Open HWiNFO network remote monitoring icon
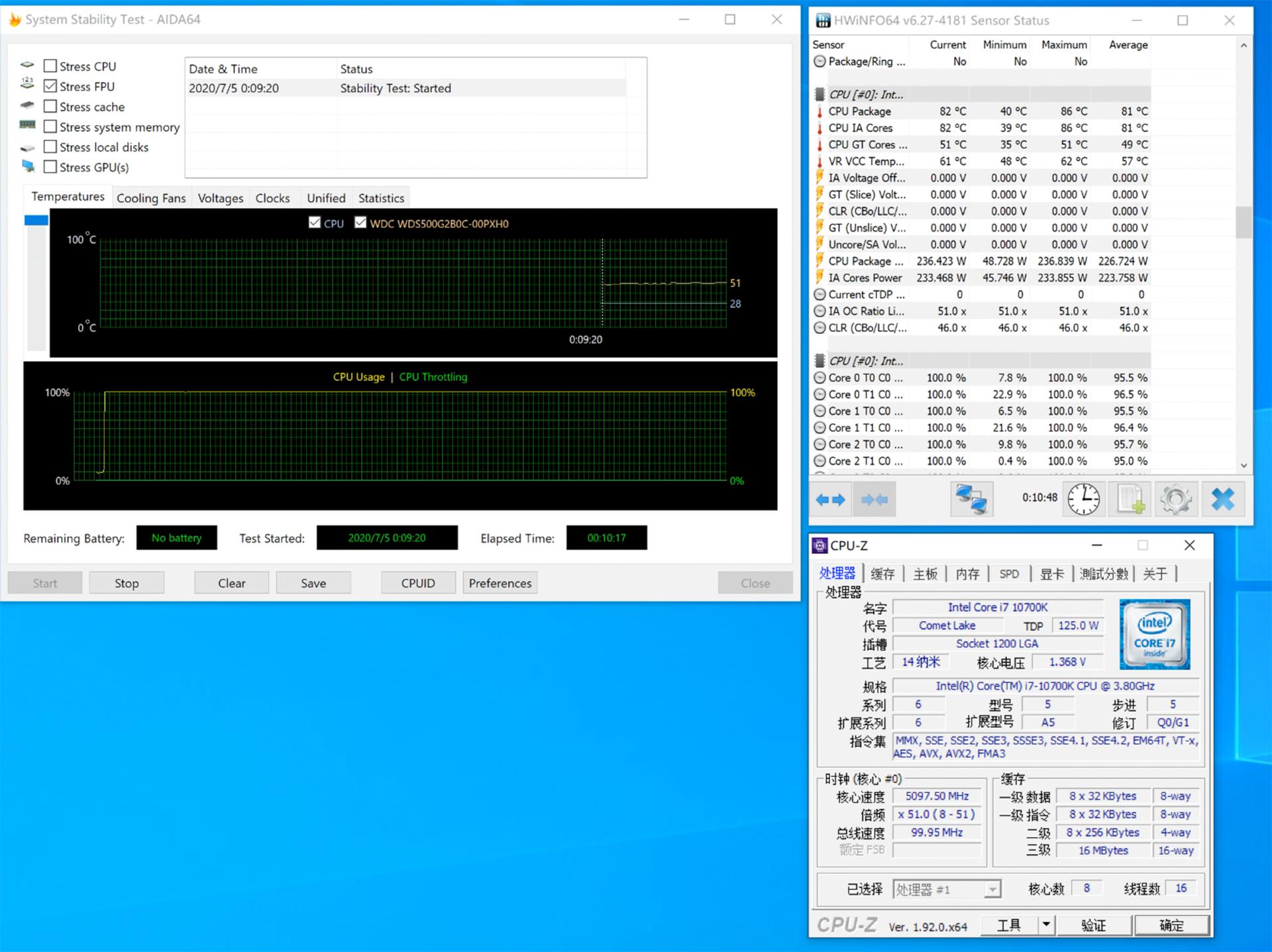This screenshot has width=1272, height=952. (971, 500)
